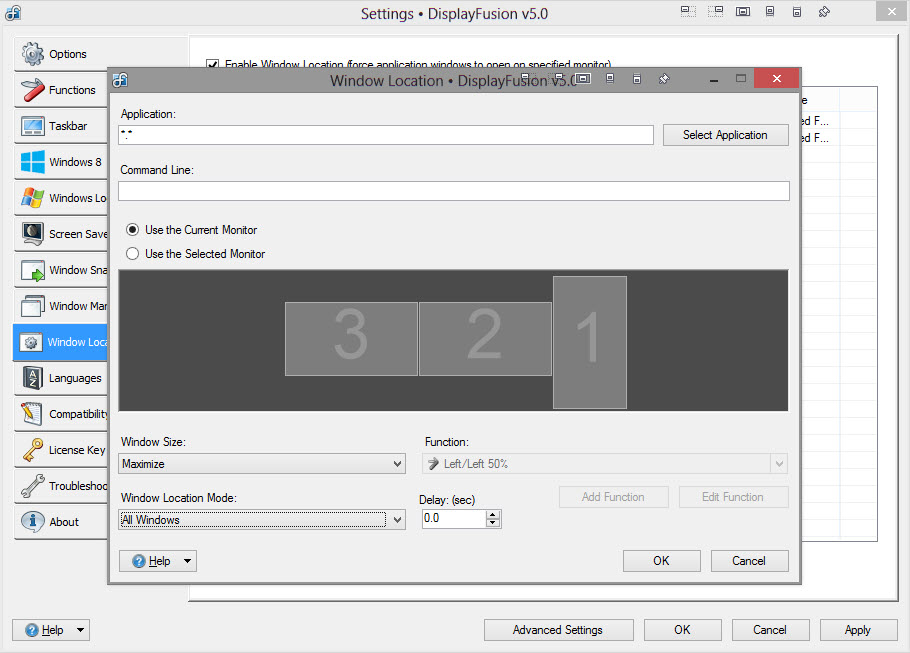Click the pin icon in Settings title bar
This screenshot has height=653, width=910.
824,13
